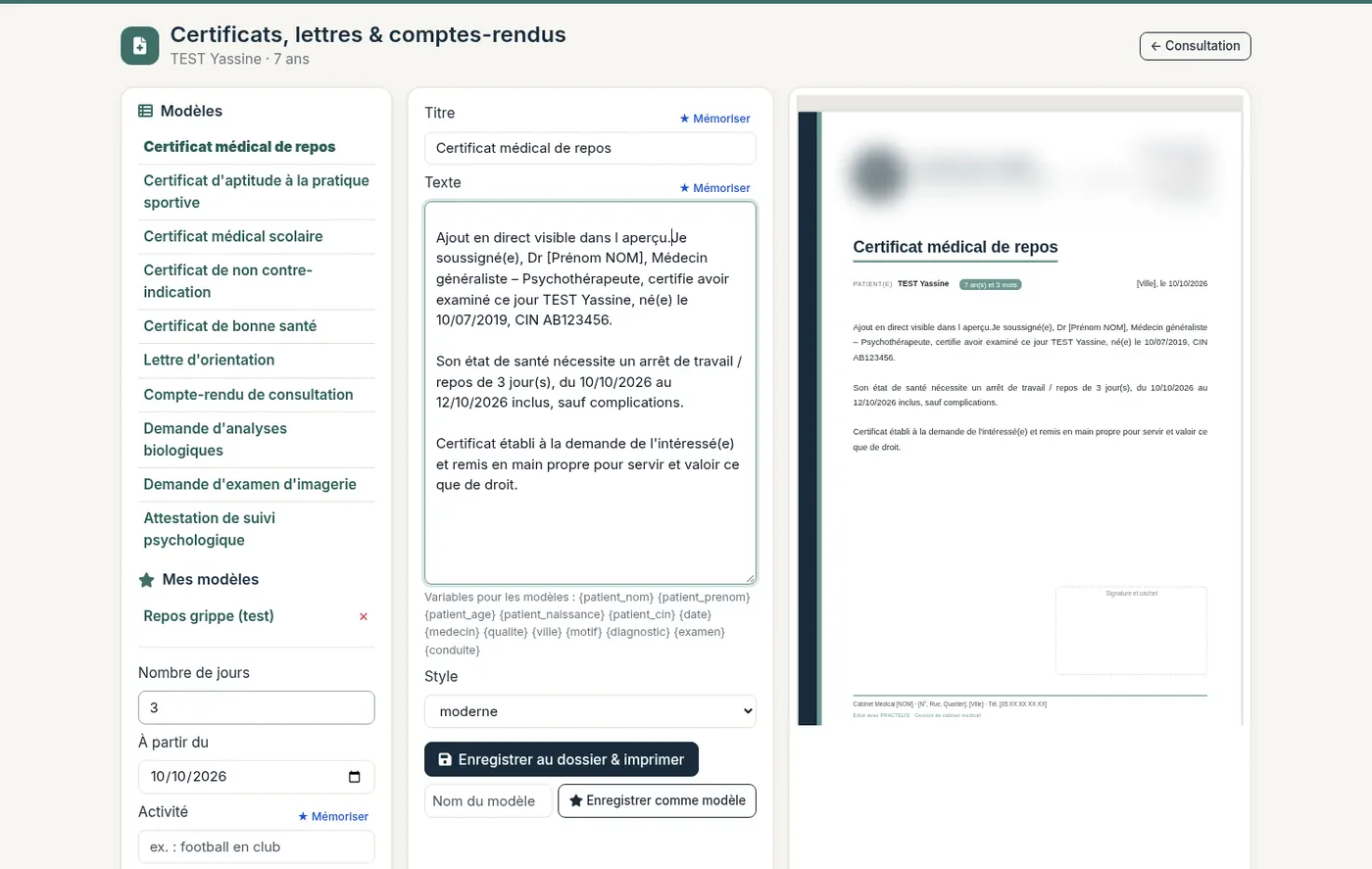The image size is (1372, 869).
Task: Click the green certificate document icon
Action: (x=140, y=46)
